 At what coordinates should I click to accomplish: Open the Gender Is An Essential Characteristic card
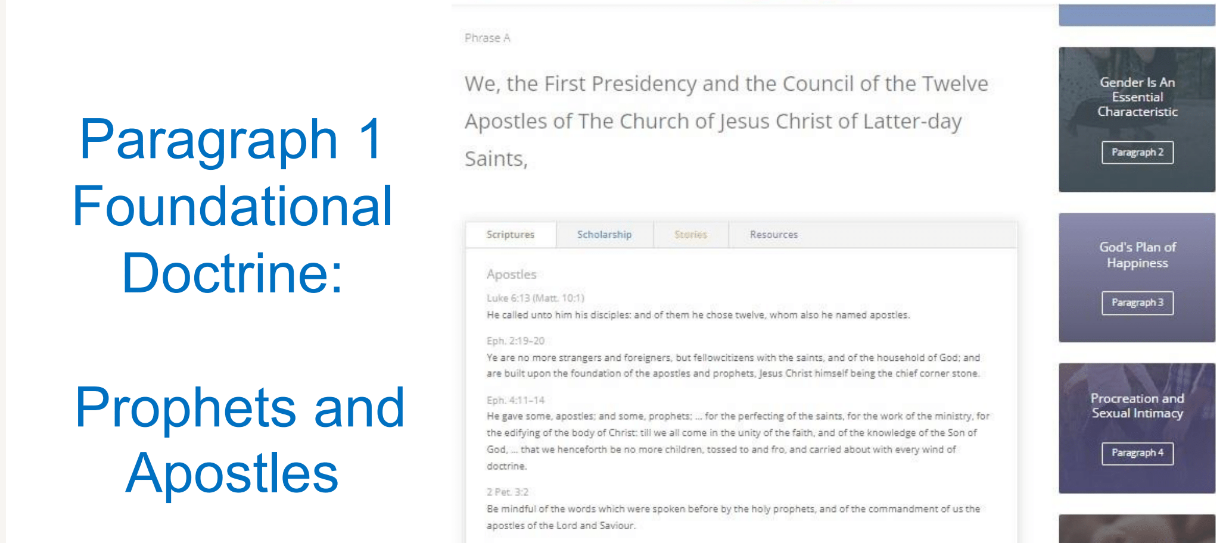[x=1137, y=97]
